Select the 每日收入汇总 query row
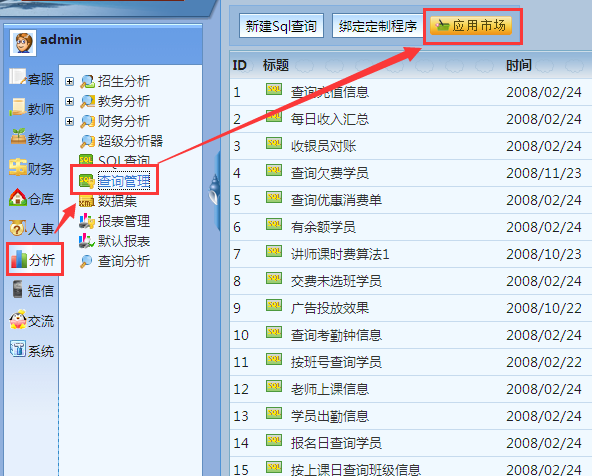 click(x=411, y=119)
